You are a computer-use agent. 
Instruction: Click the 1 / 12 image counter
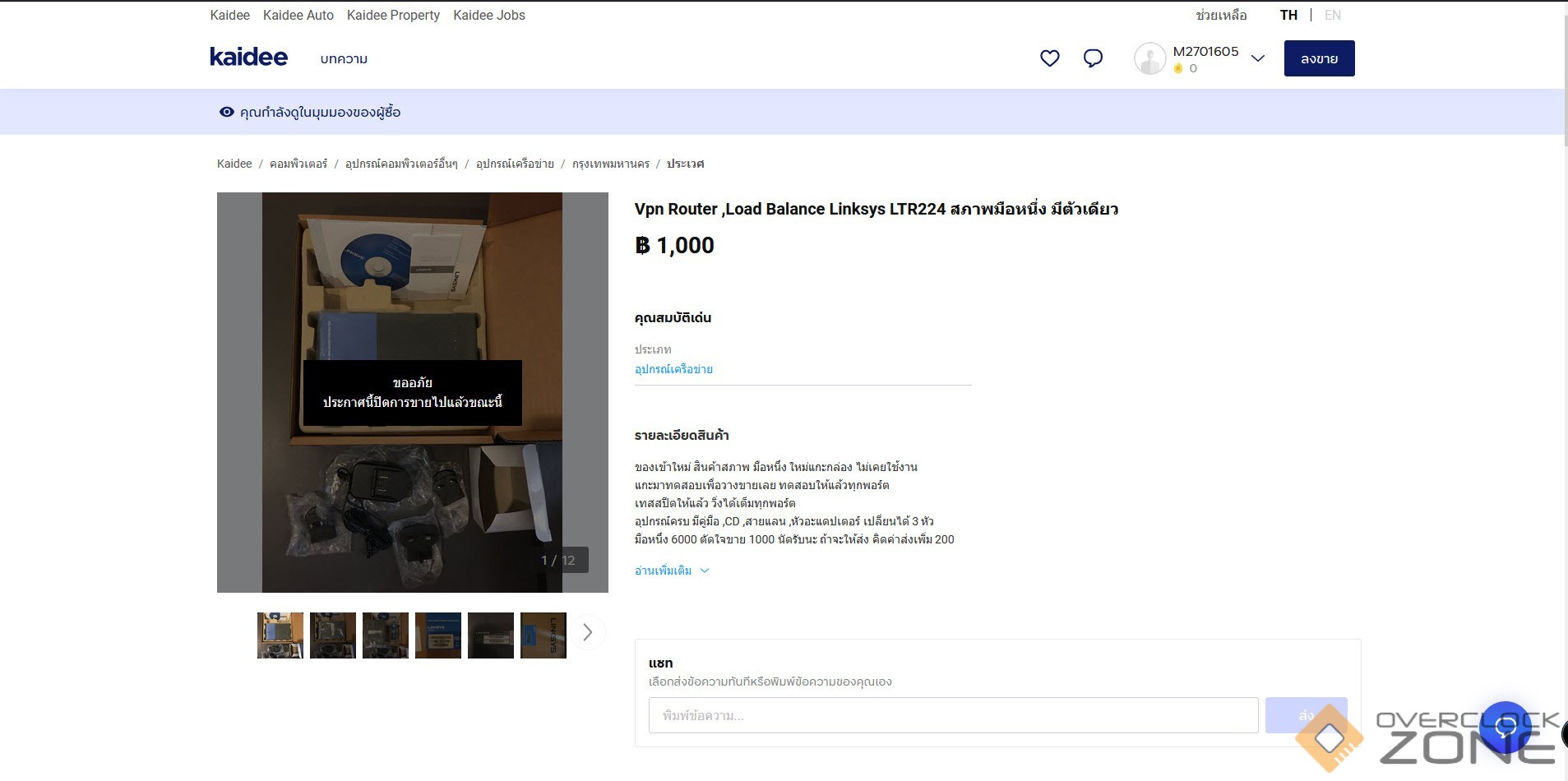pos(558,560)
